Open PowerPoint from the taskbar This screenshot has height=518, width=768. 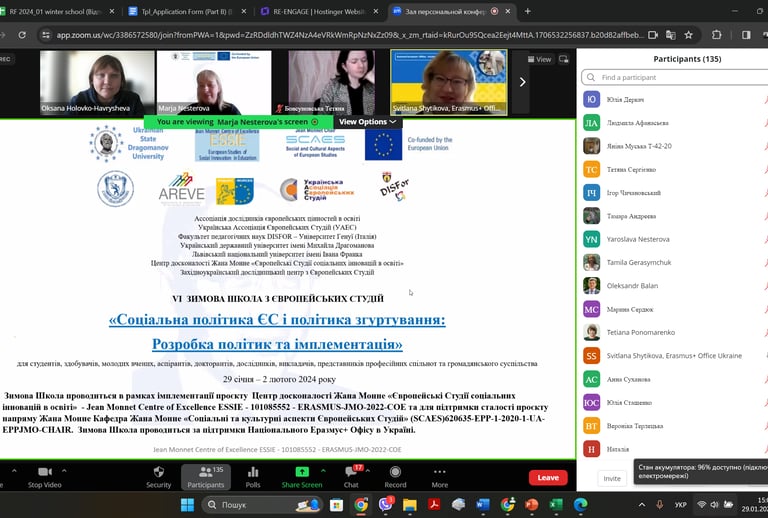coord(531,505)
